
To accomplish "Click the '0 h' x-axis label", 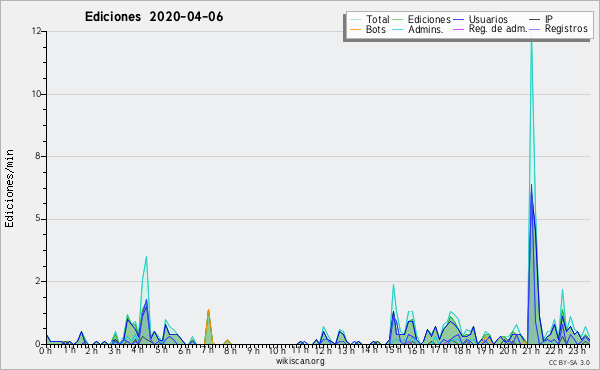I will click(46, 350).
